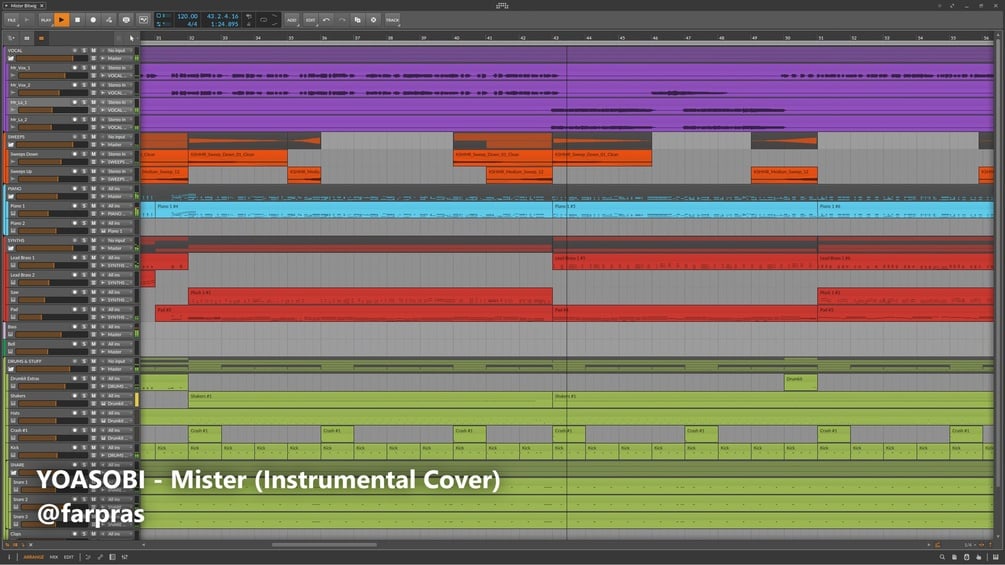Click the time signature 4/4 field
This screenshot has width=1005, height=565.
[x=192, y=24]
